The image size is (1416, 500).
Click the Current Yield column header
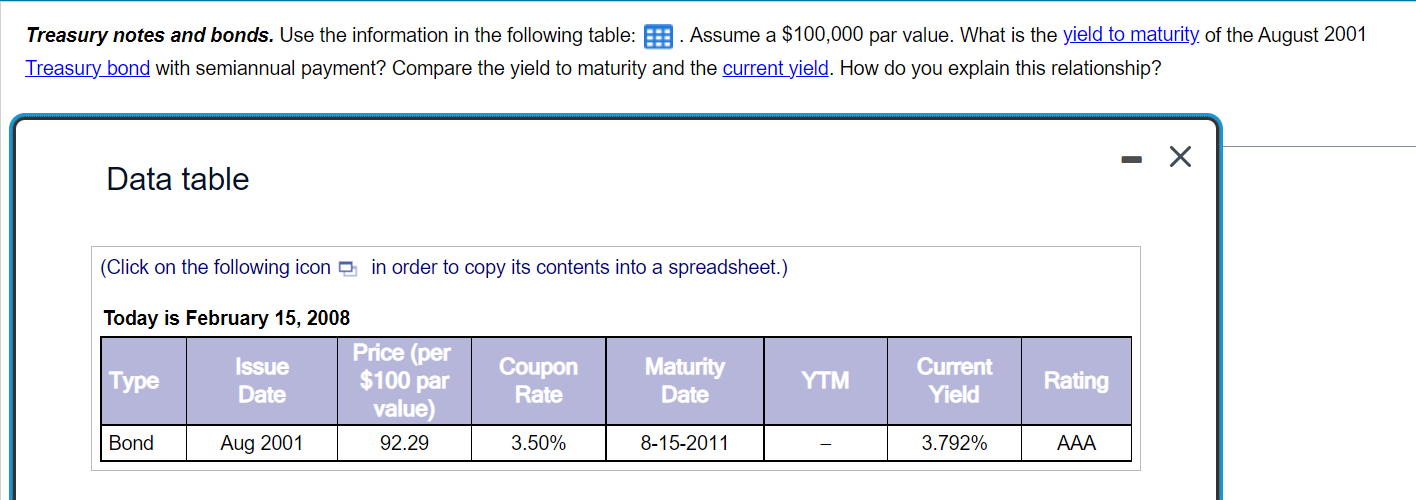point(954,381)
